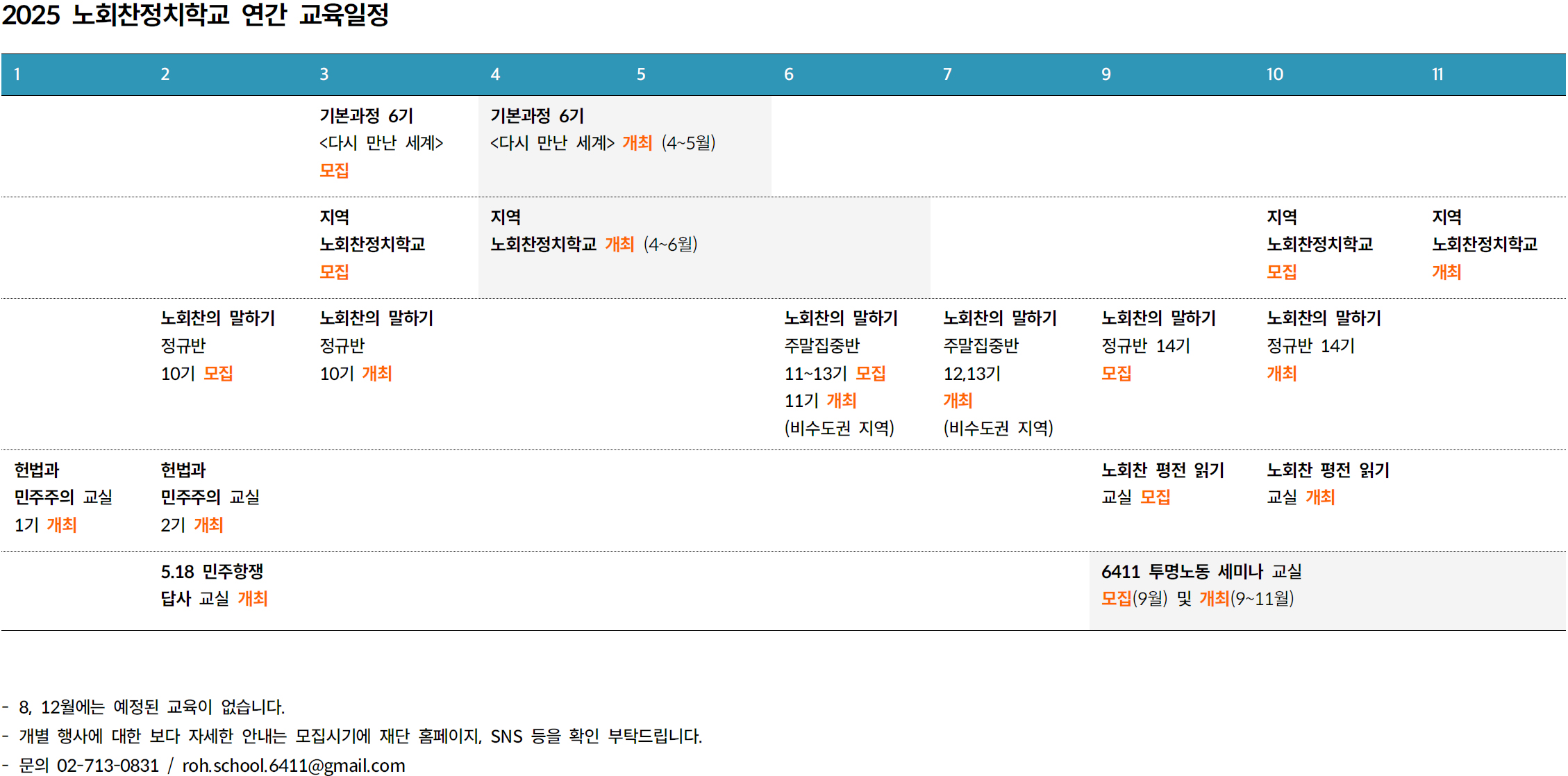The height and width of the screenshot is (776, 1568).
Task: Click 모집 next to 정규반 10기
Action: point(218,374)
